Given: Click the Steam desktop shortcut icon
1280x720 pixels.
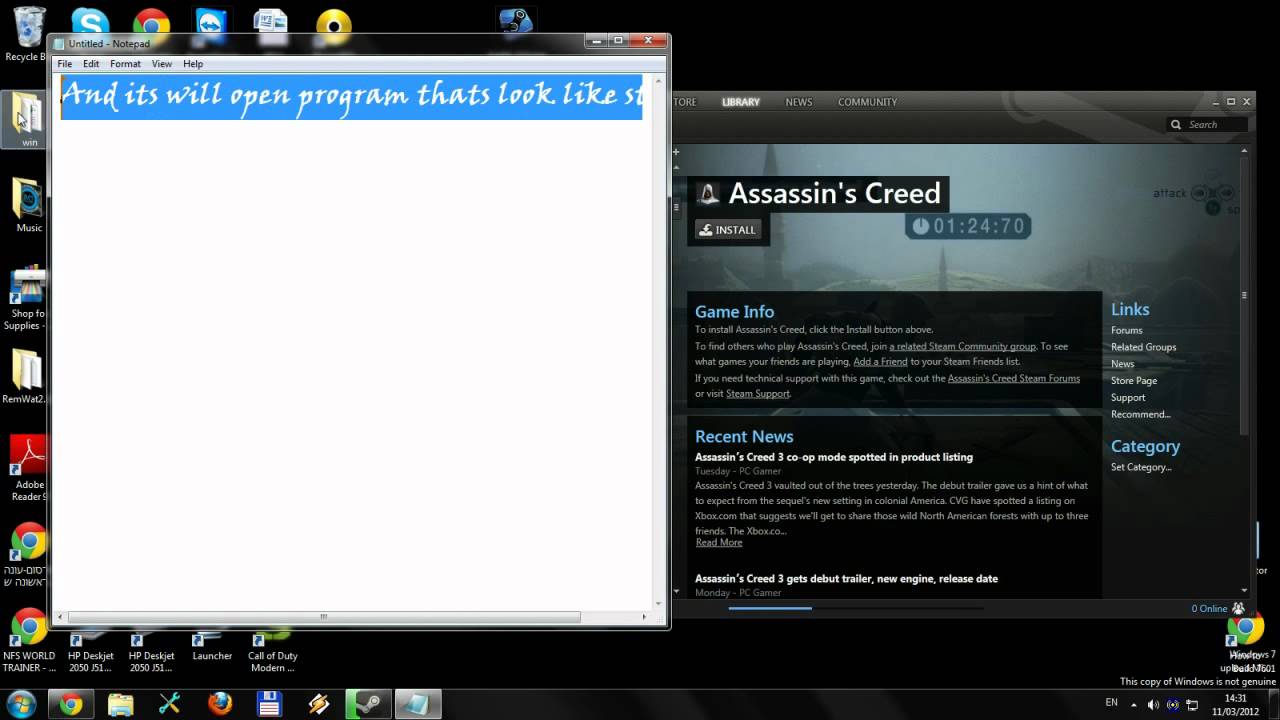Looking at the screenshot, I should [x=516, y=24].
